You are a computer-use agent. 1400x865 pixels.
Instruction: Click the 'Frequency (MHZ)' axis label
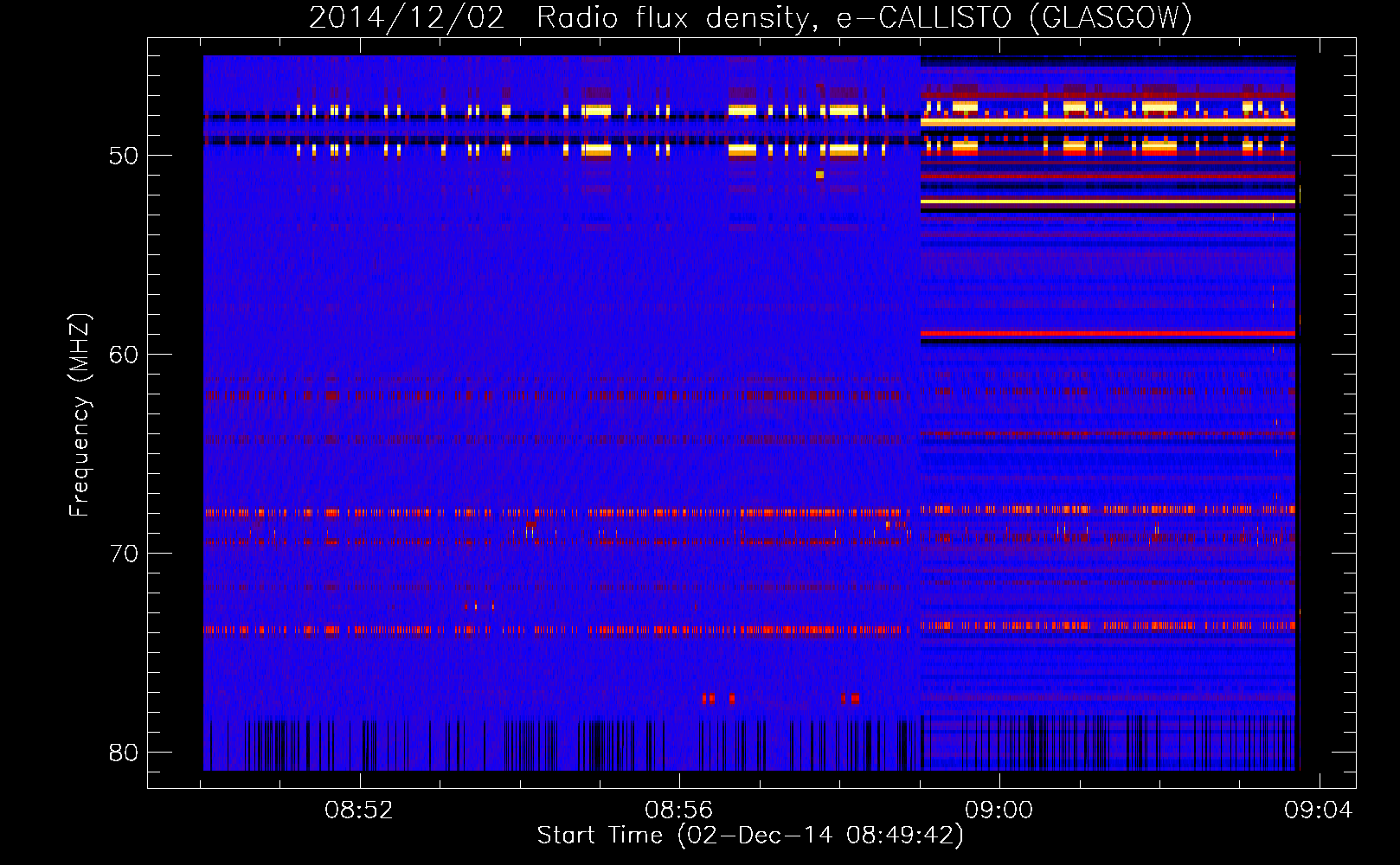tap(79, 415)
